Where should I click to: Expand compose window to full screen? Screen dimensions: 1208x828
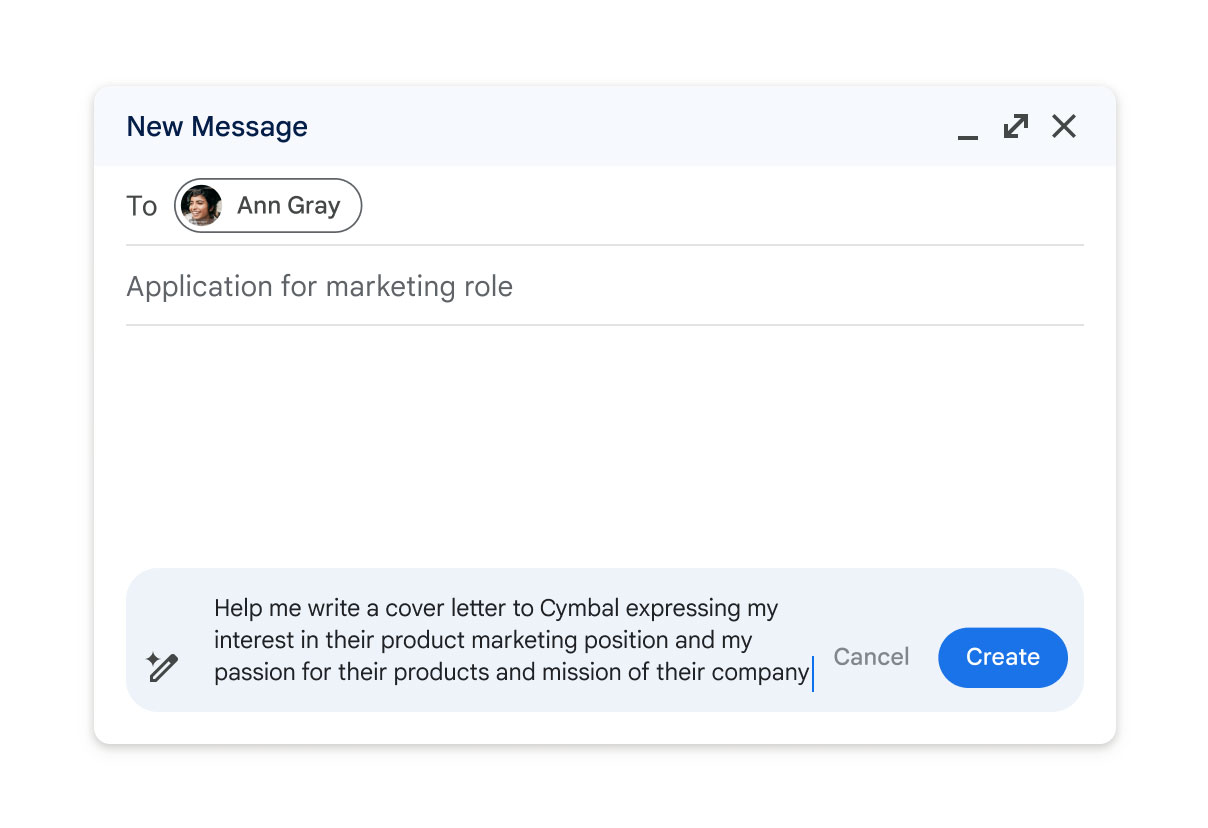[x=1015, y=127]
